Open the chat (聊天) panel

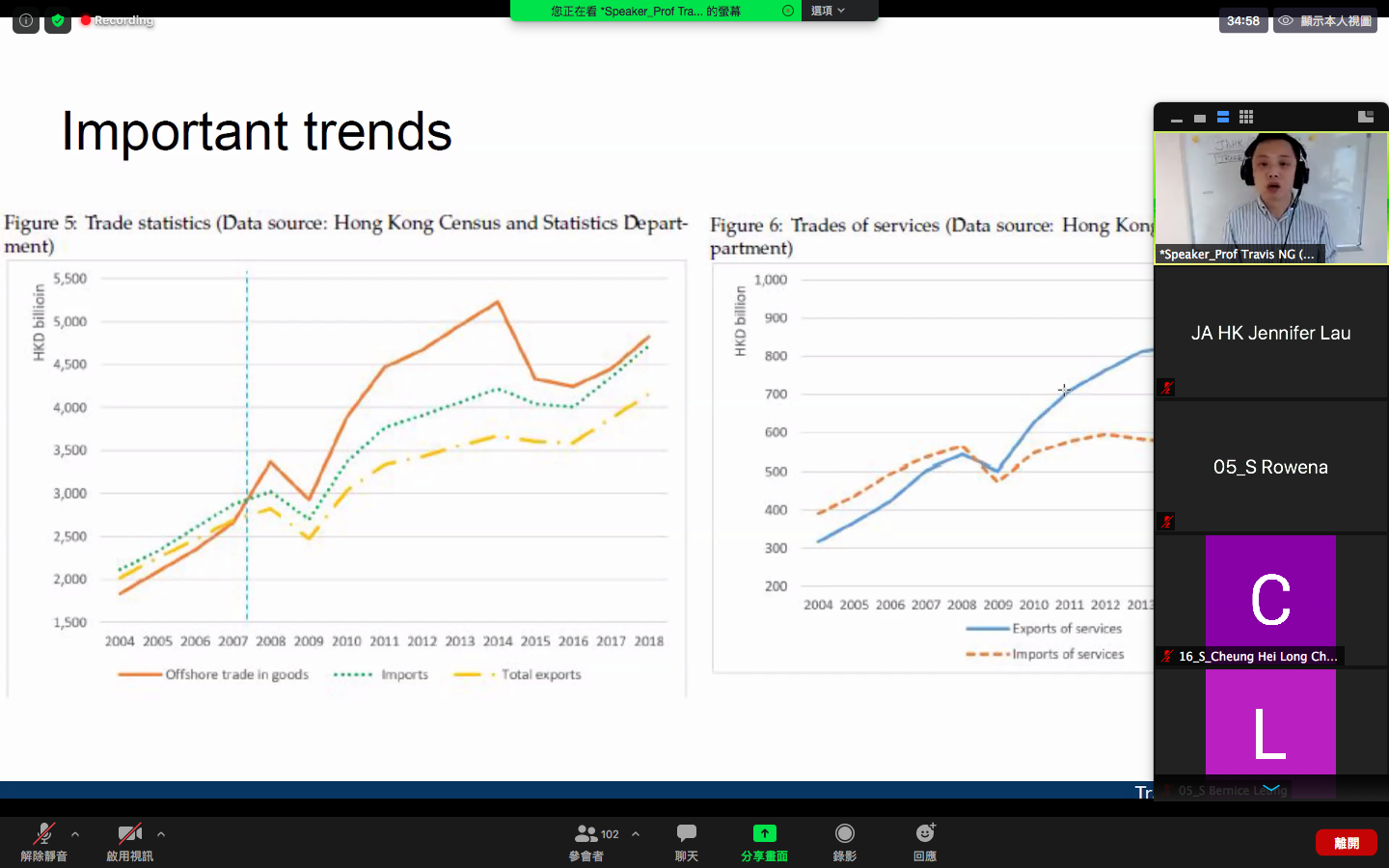[x=686, y=841]
